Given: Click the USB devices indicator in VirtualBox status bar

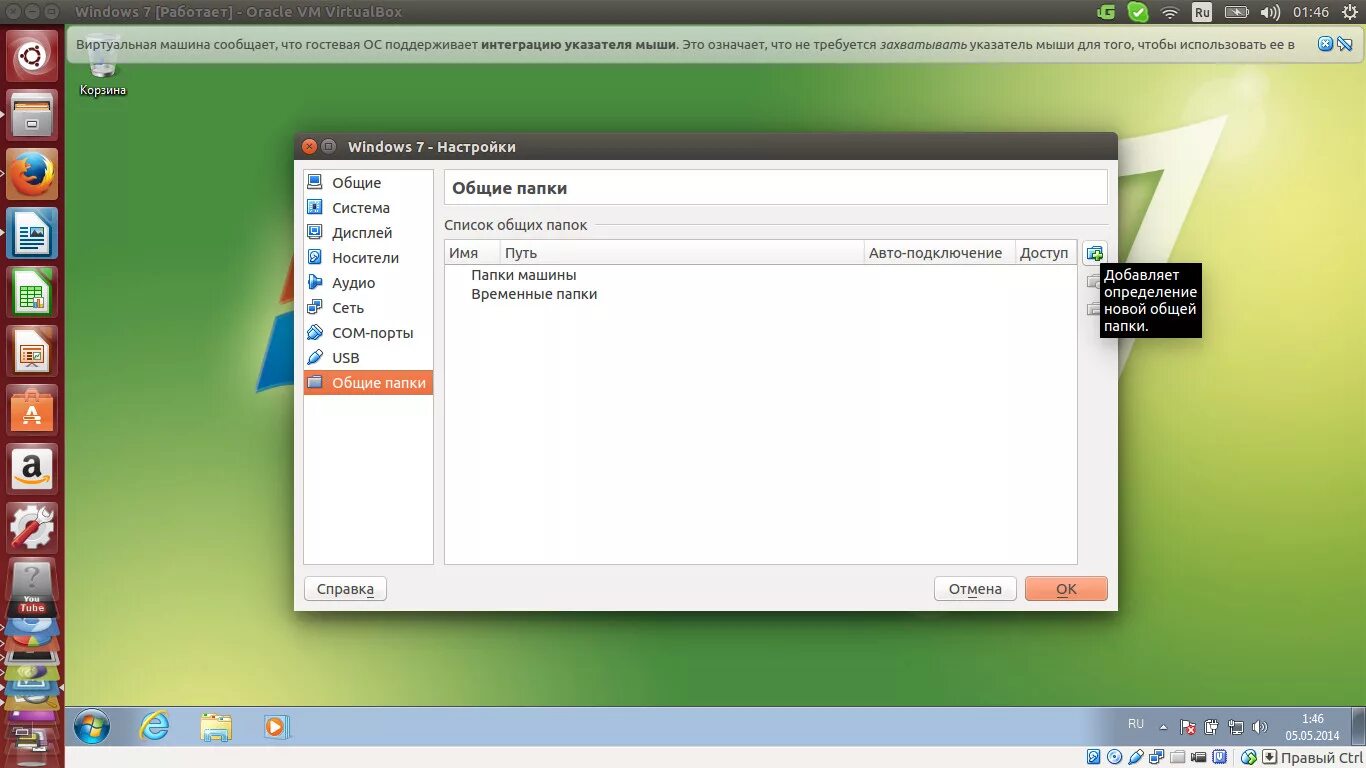Looking at the screenshot, I should pos(1135,757).
